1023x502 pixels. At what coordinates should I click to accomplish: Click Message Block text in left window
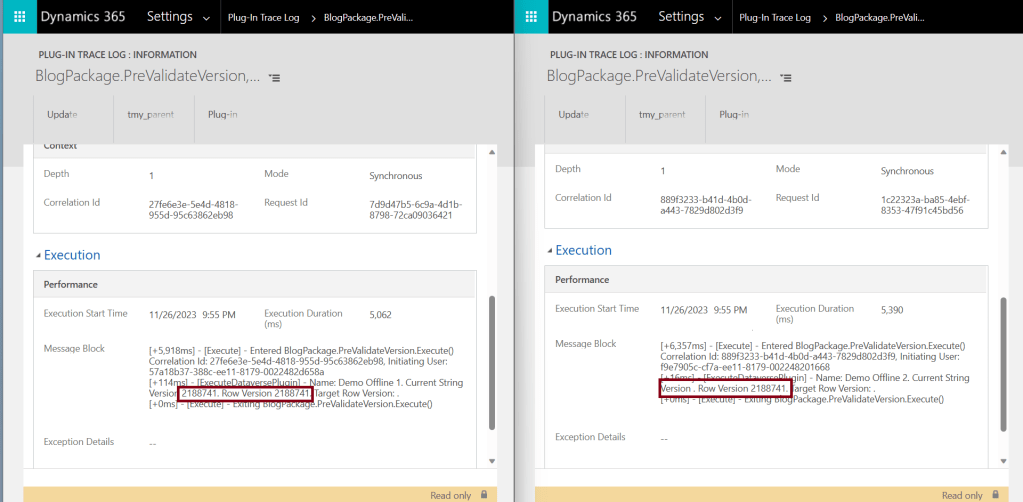(306, 377)
